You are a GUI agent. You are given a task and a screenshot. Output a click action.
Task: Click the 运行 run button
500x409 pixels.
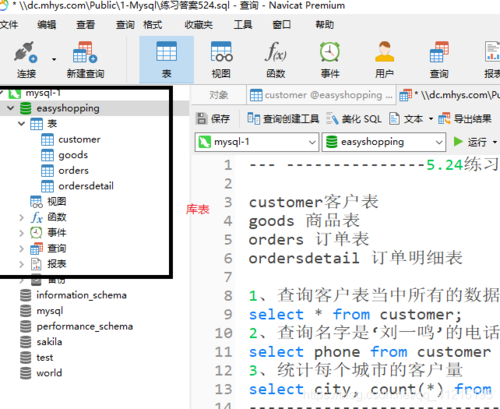[x=470, y=142]
